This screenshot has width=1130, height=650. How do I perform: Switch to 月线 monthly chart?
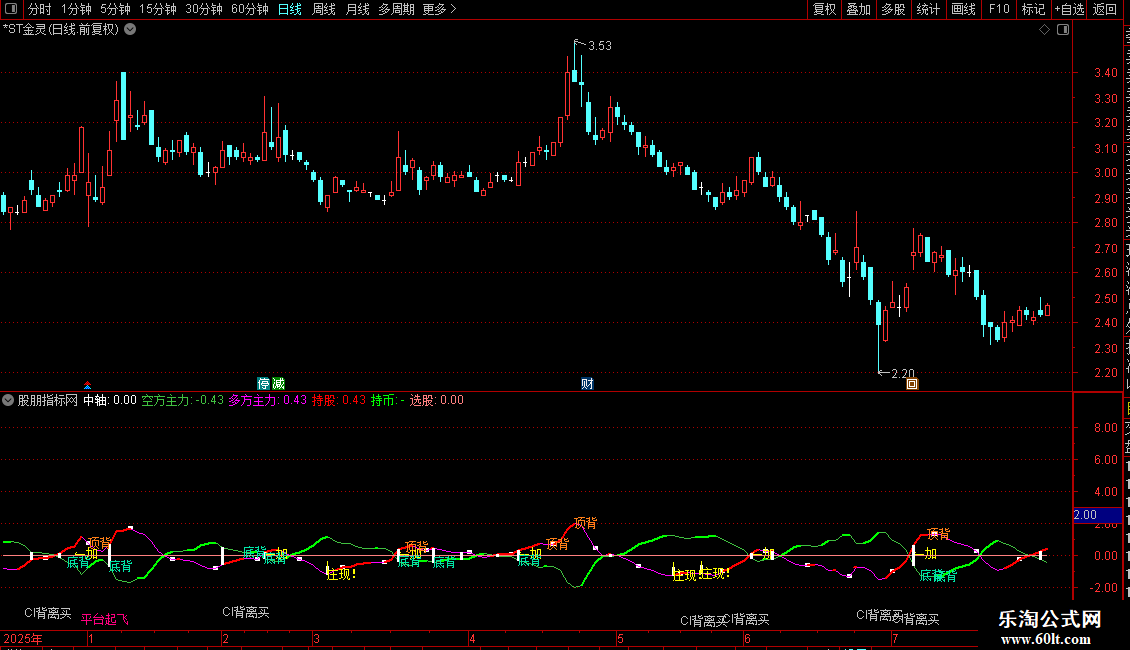(357, 9)
